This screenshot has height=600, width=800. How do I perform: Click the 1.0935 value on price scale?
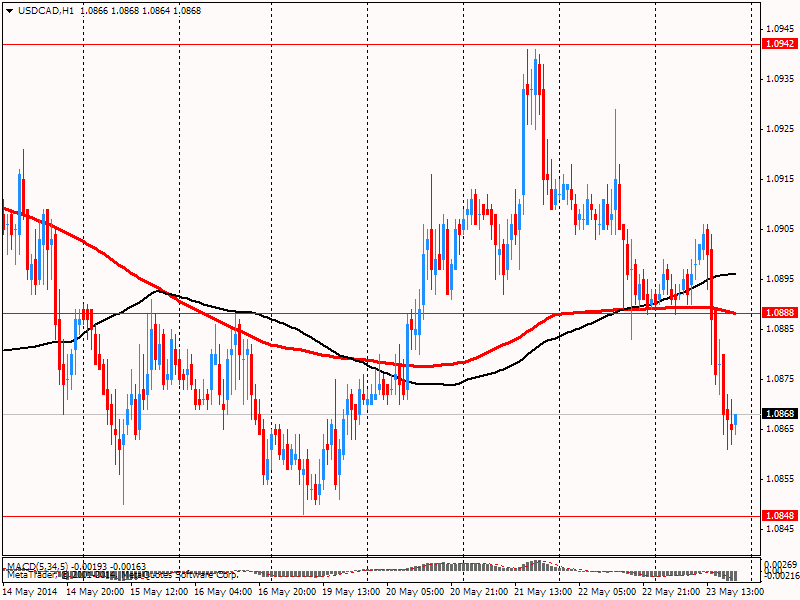[x=779, y=79]
